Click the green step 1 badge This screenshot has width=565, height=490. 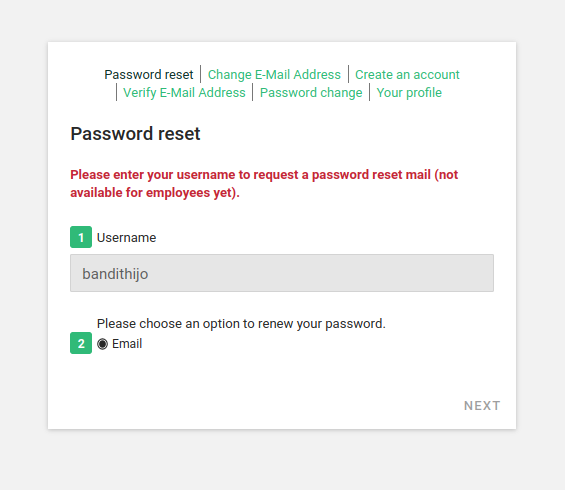tap(81, 237)
